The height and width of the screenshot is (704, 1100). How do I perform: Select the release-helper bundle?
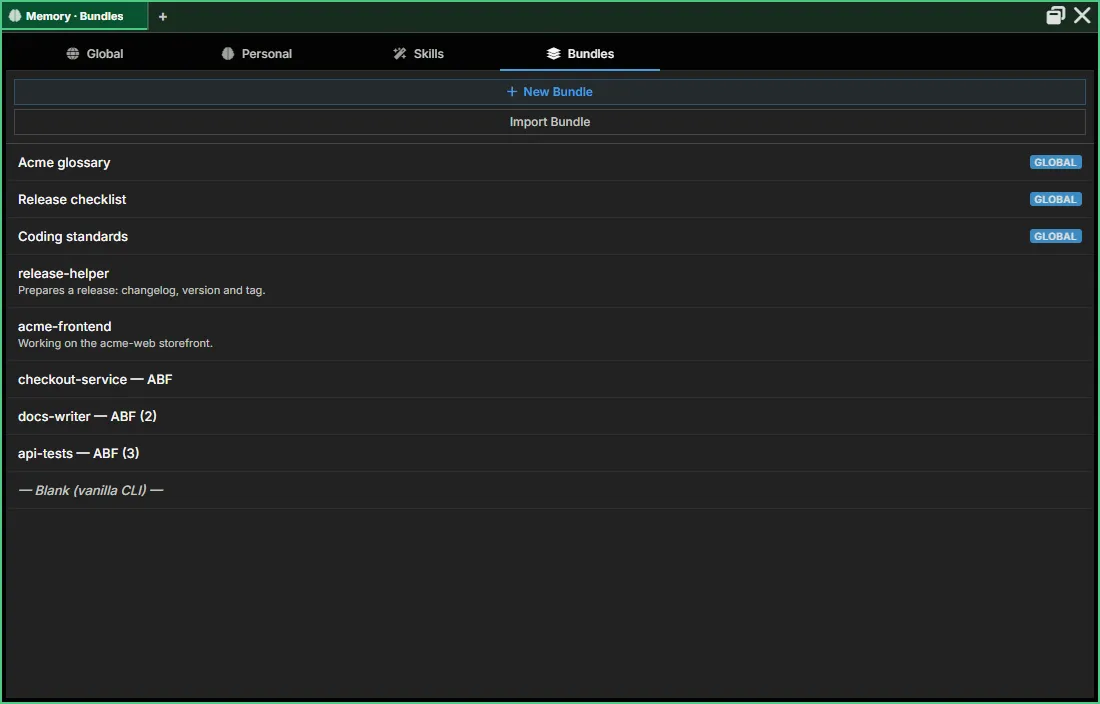pos(550,281)
